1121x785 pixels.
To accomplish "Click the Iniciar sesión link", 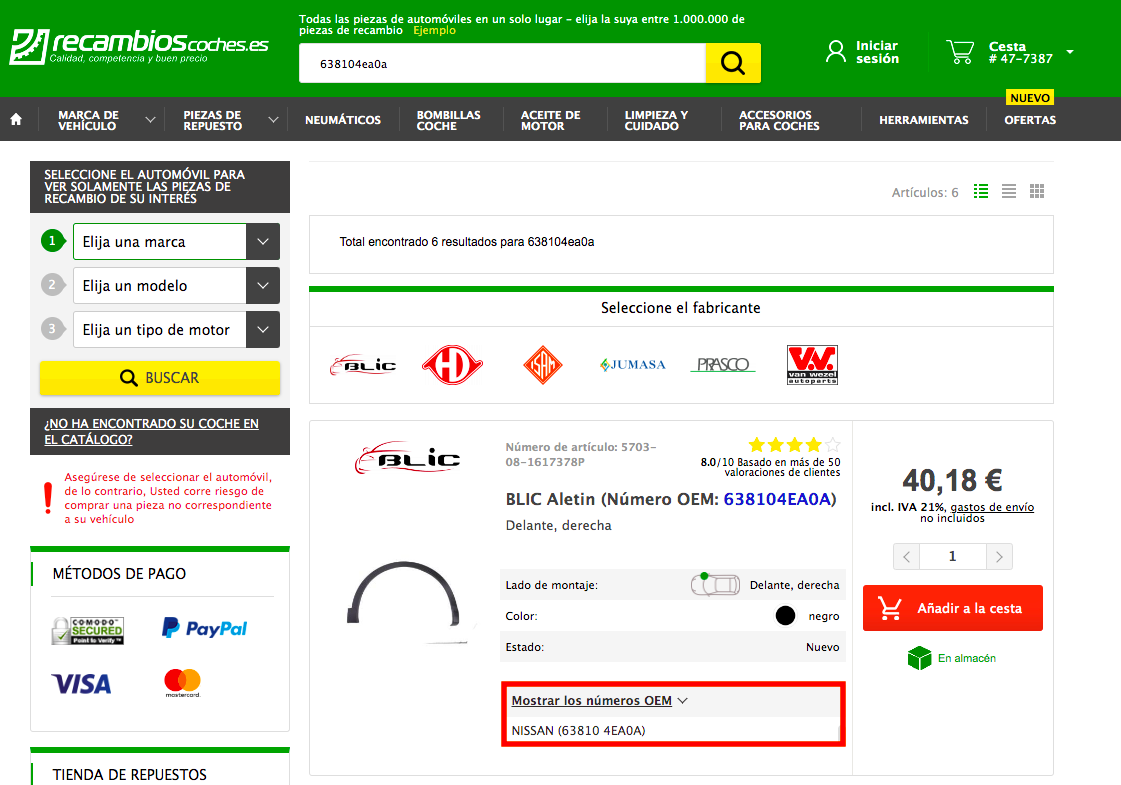I will (x=877, y=52).
